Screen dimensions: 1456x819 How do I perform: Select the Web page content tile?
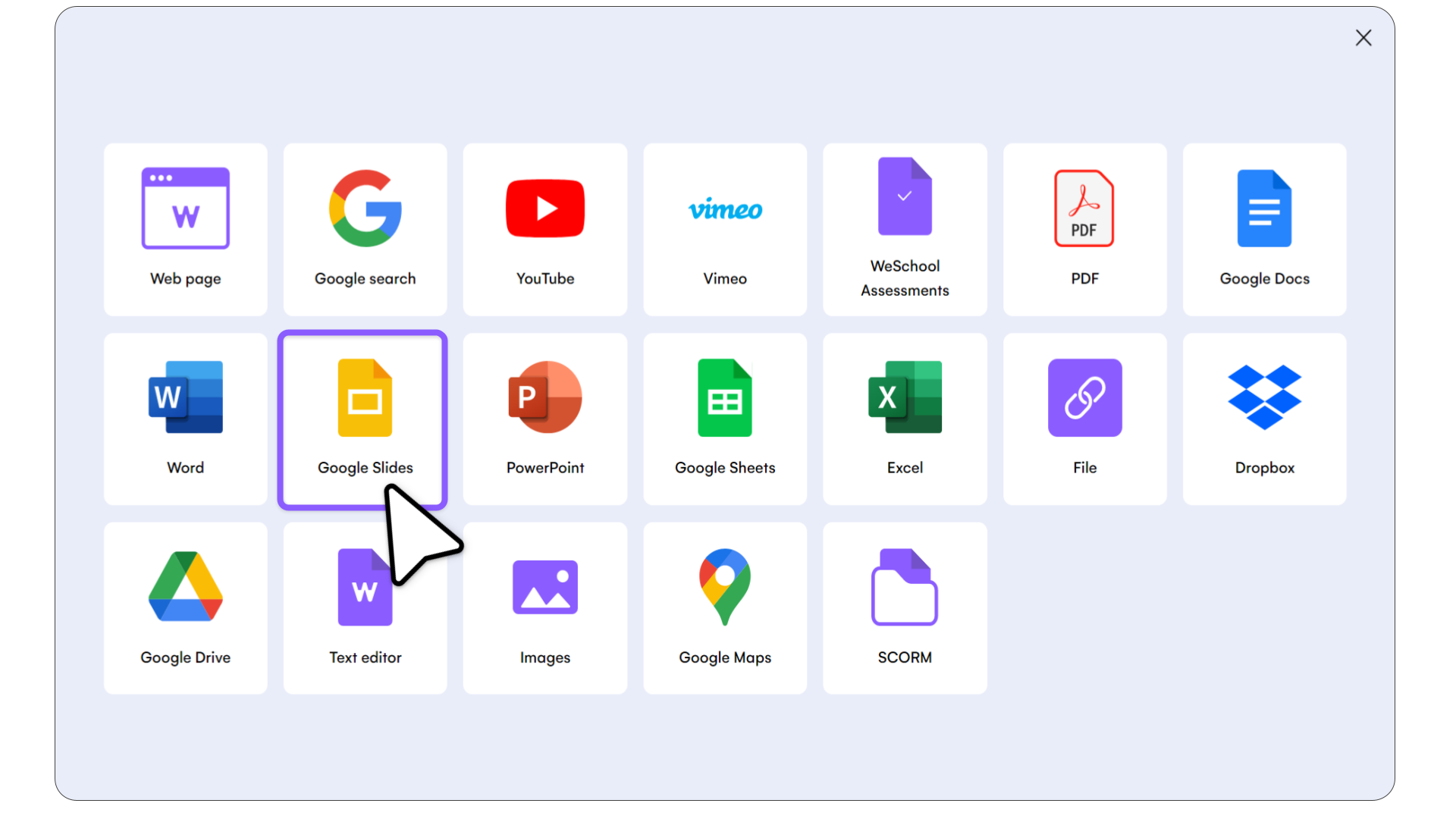pos(186,230)
